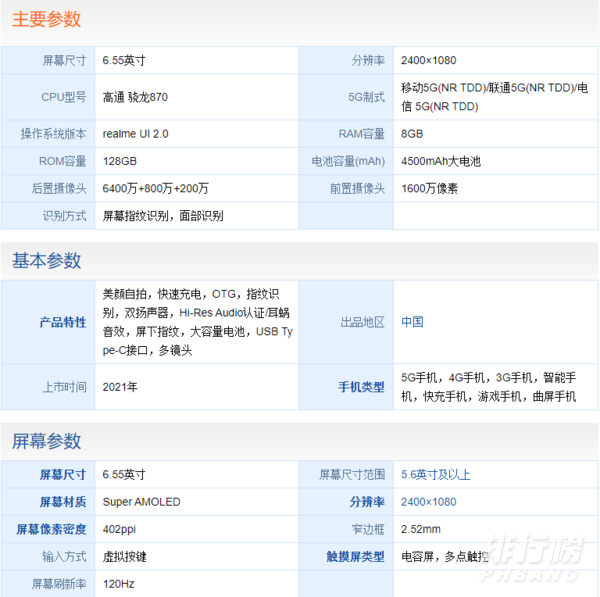Click the bold 产品特性 label
The width and height of the screenshot is (600, 597).
coord(63,322)
